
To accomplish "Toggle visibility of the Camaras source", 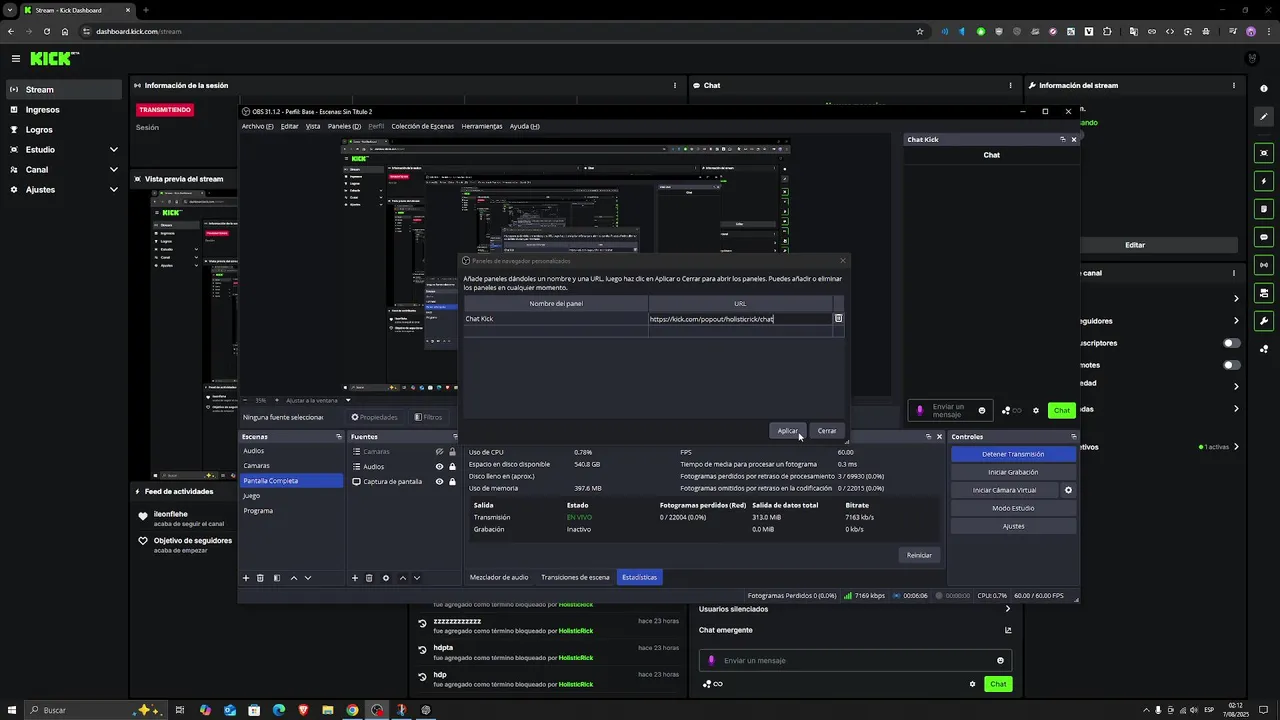I will coord(439,452).
